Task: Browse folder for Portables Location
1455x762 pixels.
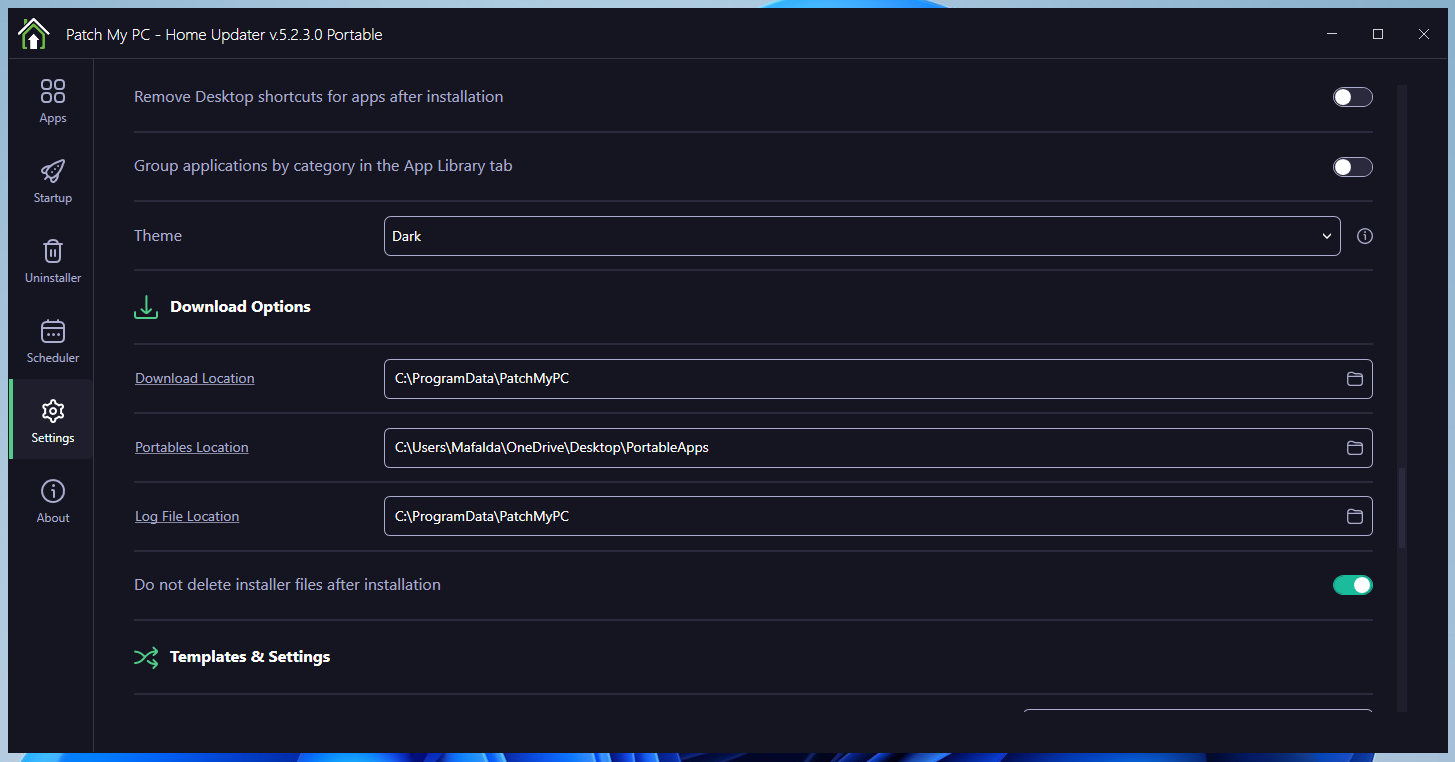Action: [x=1355, y=448]
